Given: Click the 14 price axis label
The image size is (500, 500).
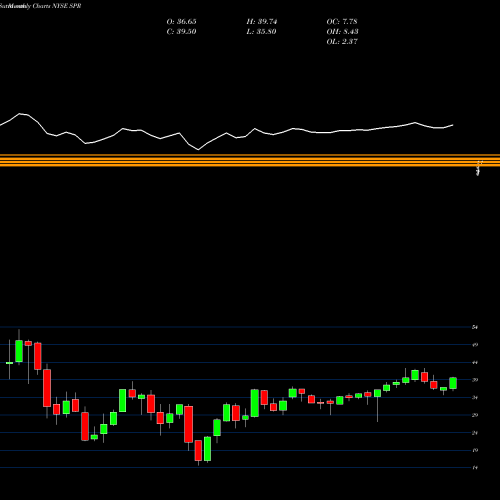Looking at the screenshot, I should [475, 468].
